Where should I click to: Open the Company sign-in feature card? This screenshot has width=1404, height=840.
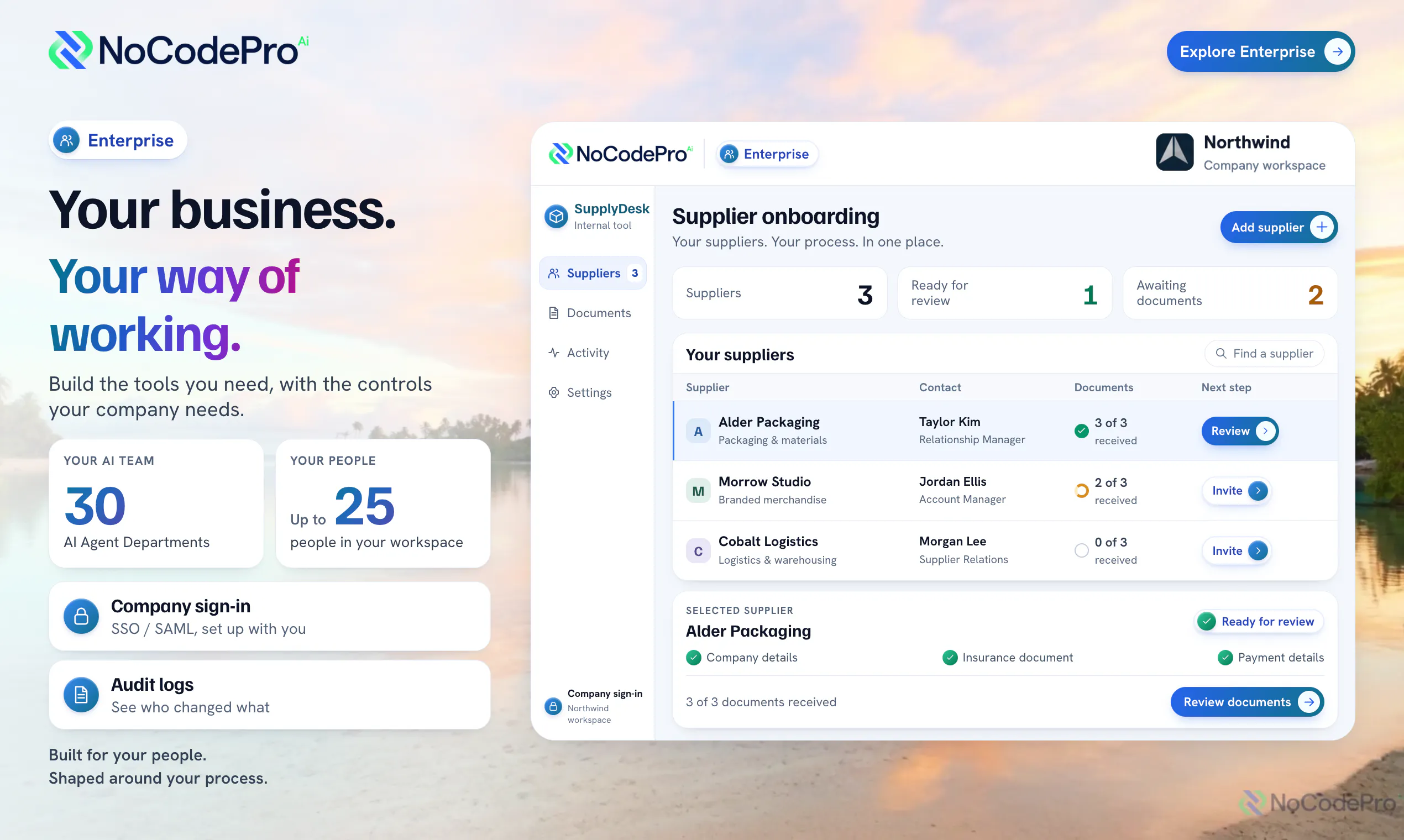pos(270,616)
